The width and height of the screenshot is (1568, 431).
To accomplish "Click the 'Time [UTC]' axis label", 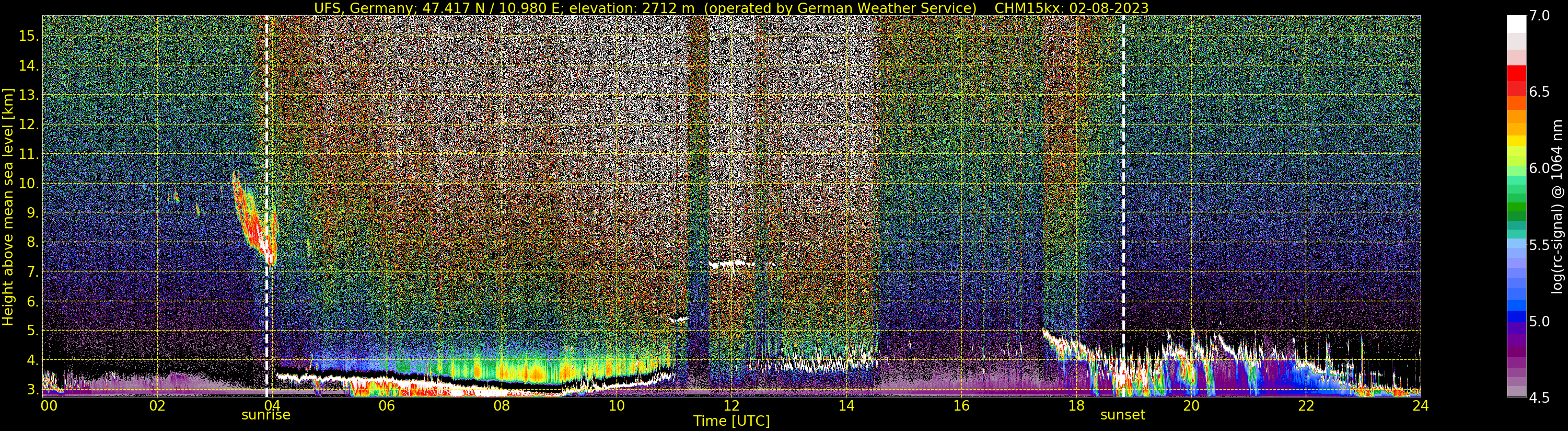I will pos(731,421).
